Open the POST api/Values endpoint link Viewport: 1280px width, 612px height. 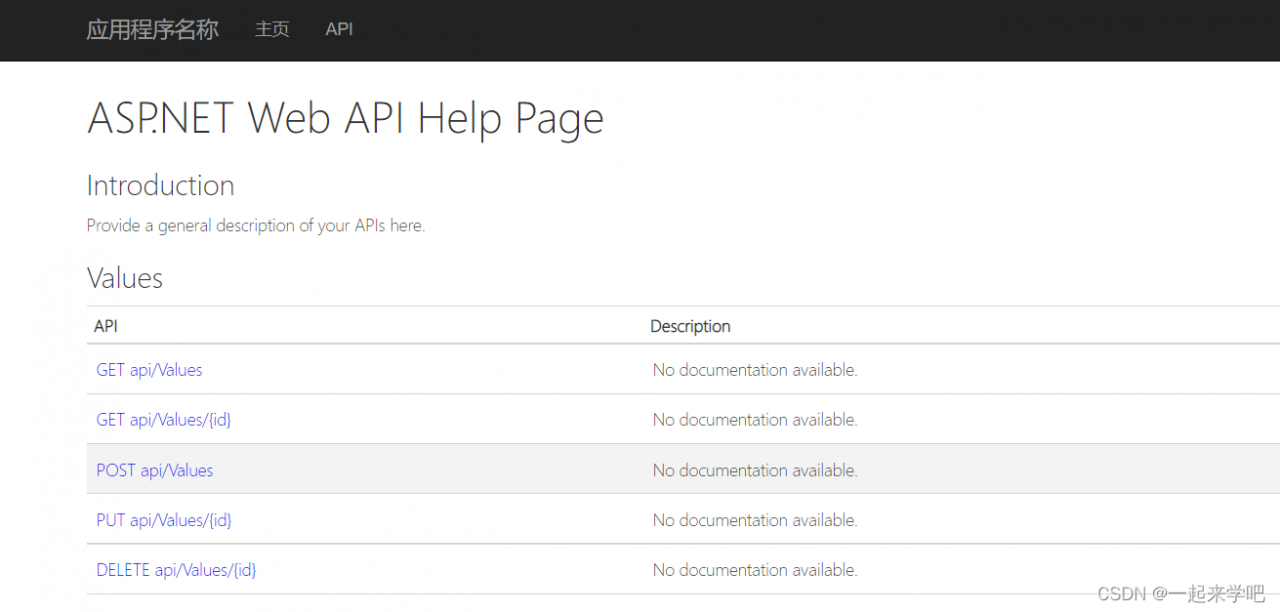tap(154, 470)
